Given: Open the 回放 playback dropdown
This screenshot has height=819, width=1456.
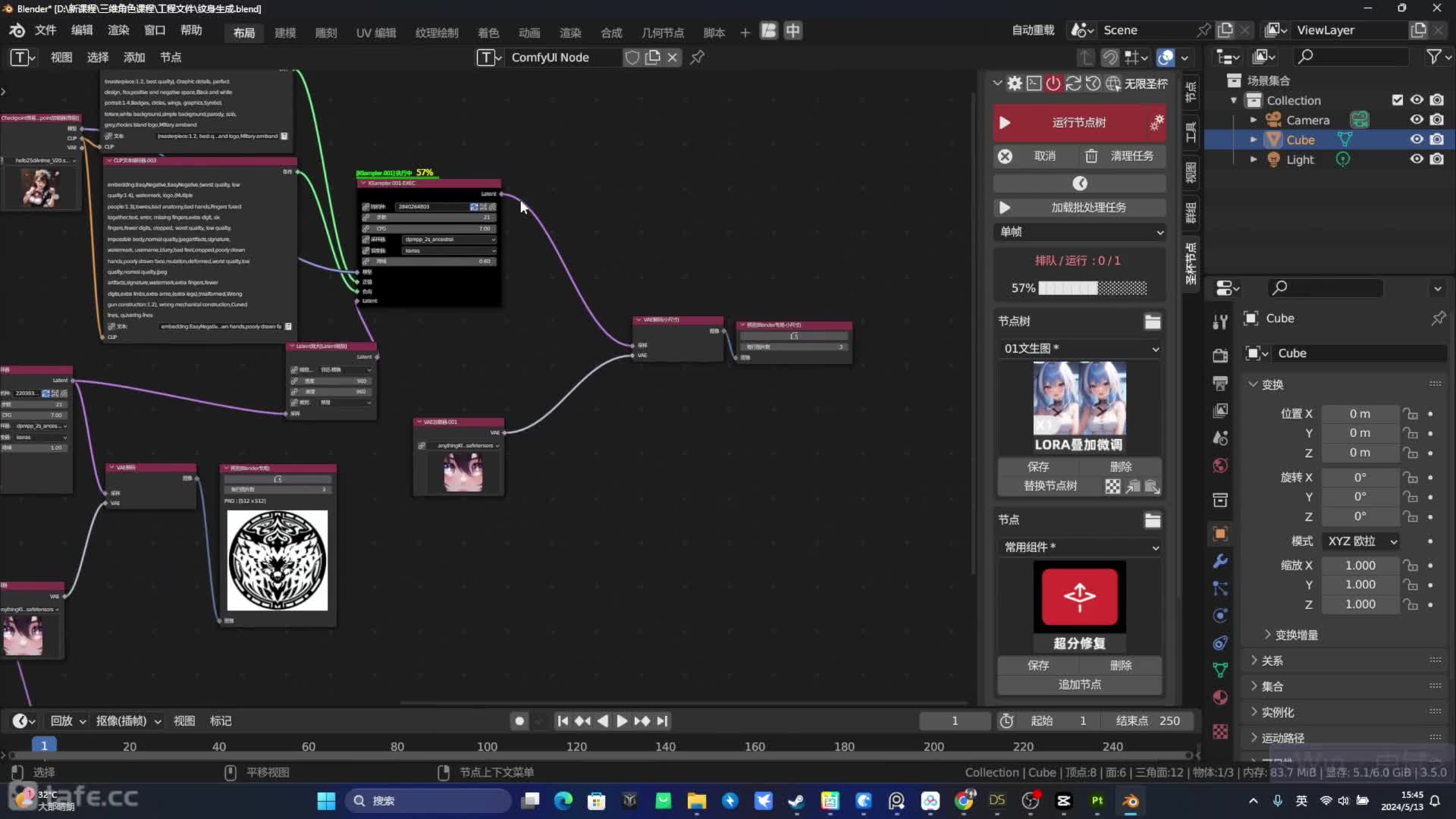Looking at the screenshot, I should (x=67, y=721).
